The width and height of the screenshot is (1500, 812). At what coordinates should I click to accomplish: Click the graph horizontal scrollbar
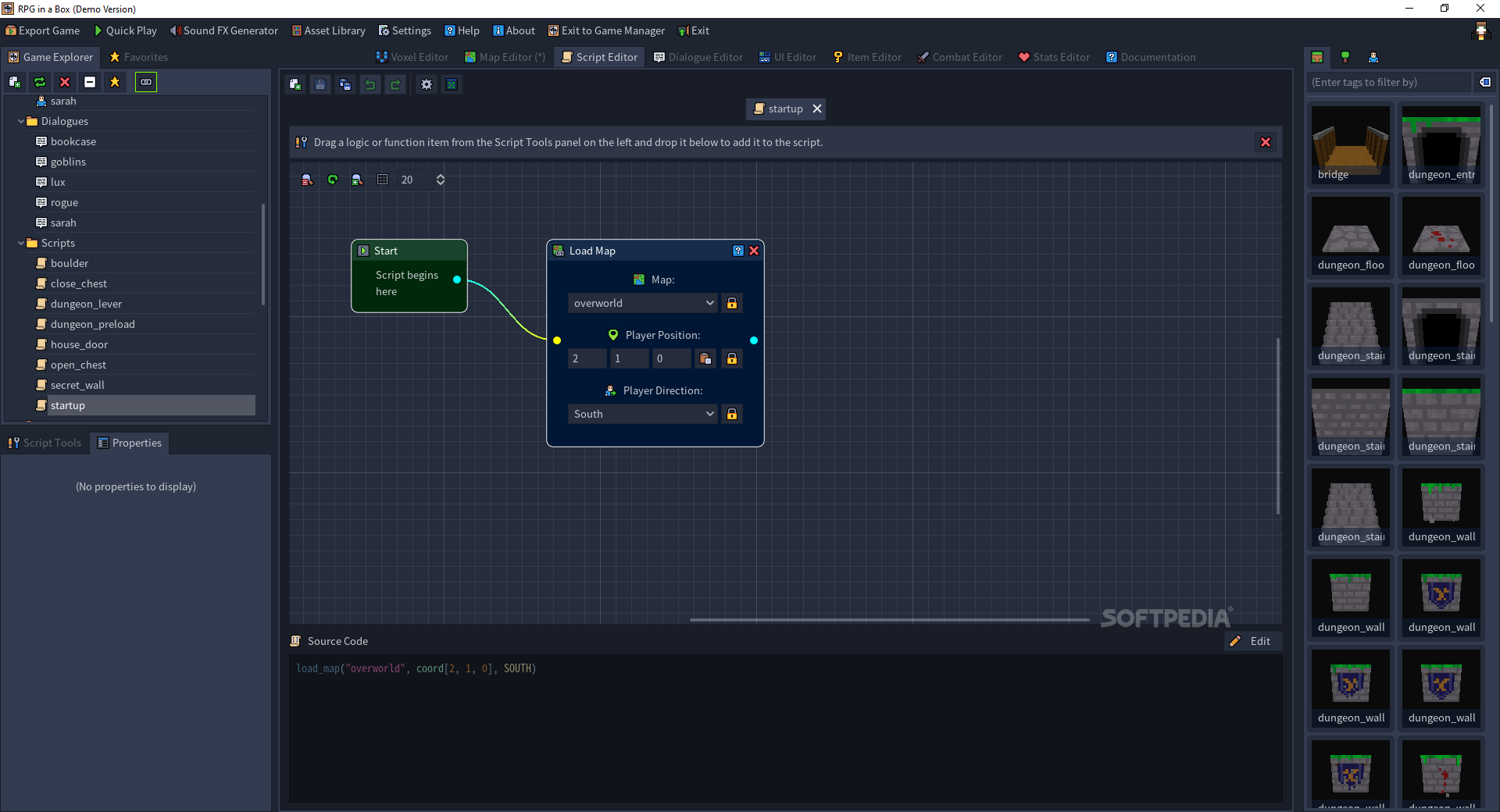pos(889,620)
